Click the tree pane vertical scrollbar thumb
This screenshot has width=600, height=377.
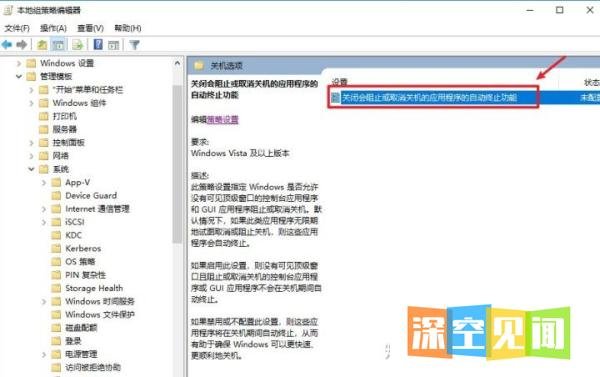point(177,164)
